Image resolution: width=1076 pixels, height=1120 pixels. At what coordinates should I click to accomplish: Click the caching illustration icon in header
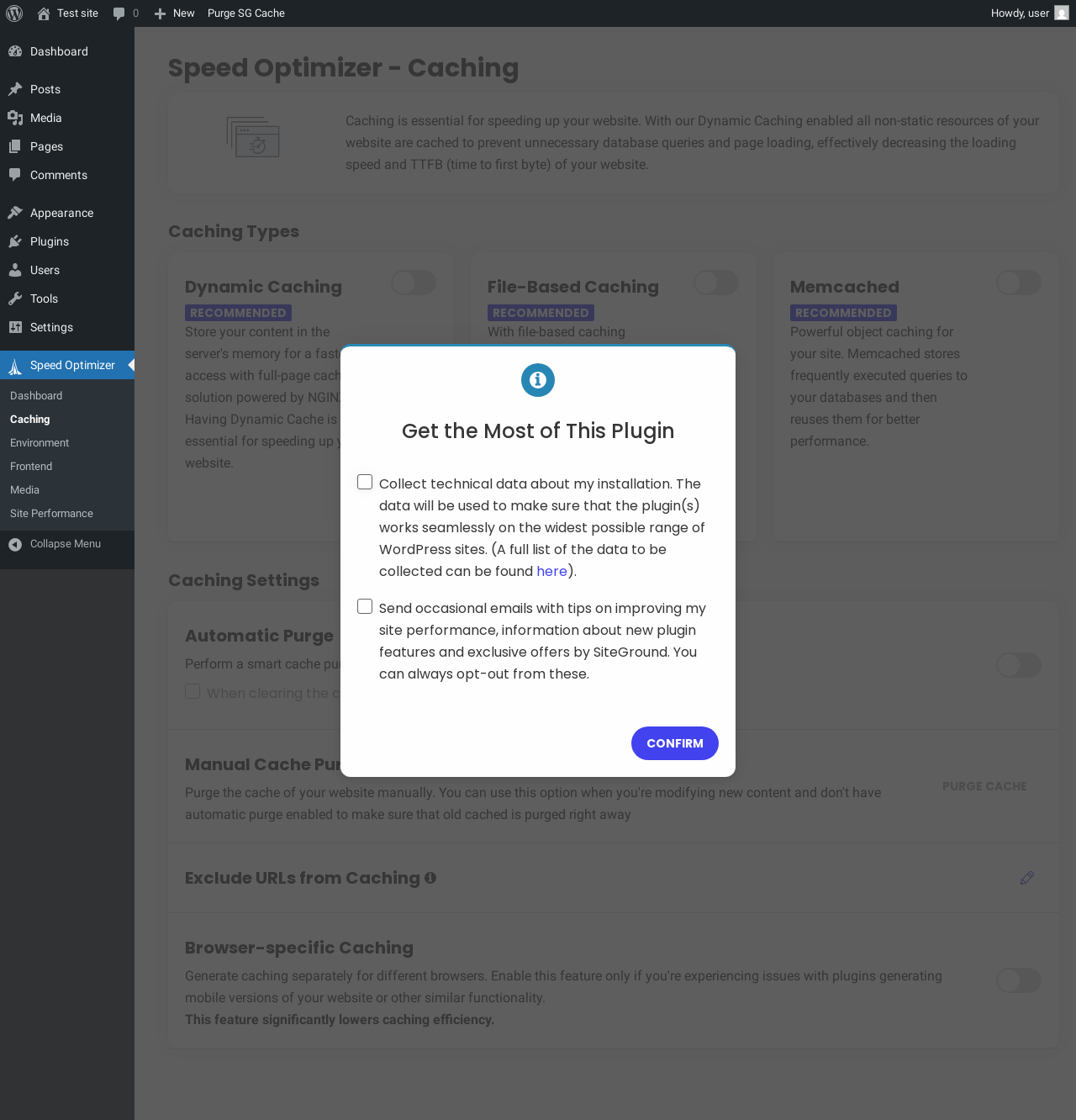pos(253,137)
